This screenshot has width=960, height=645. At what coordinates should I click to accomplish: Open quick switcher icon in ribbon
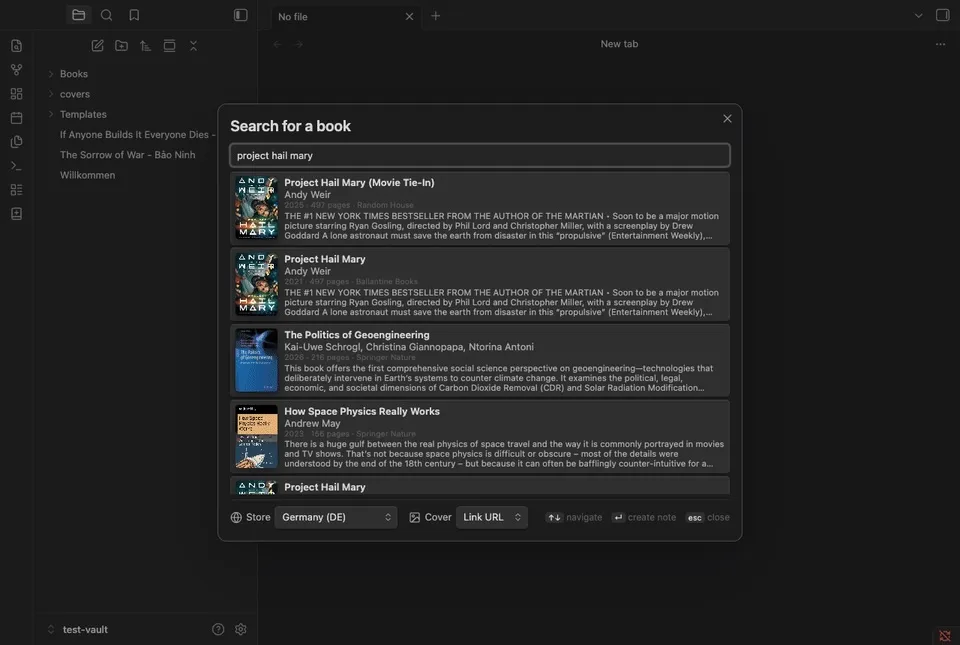pos(17,46)
